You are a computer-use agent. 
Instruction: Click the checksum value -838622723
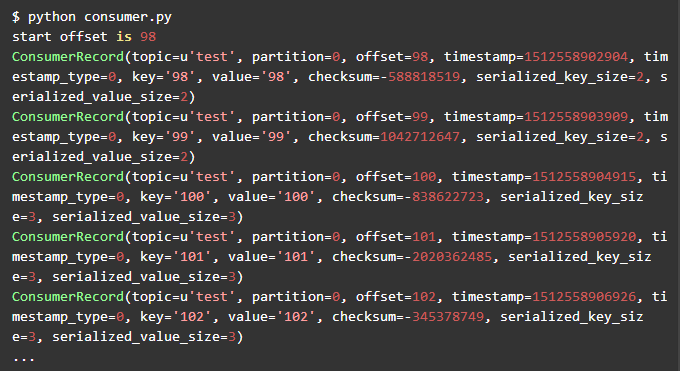tap(444, 197)
